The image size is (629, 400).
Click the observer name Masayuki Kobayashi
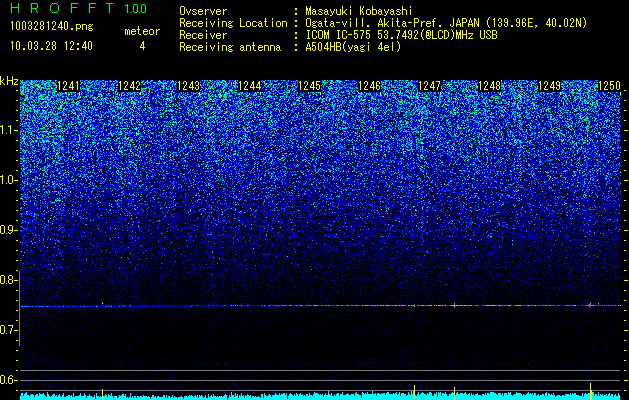click(x=359, y=11)
